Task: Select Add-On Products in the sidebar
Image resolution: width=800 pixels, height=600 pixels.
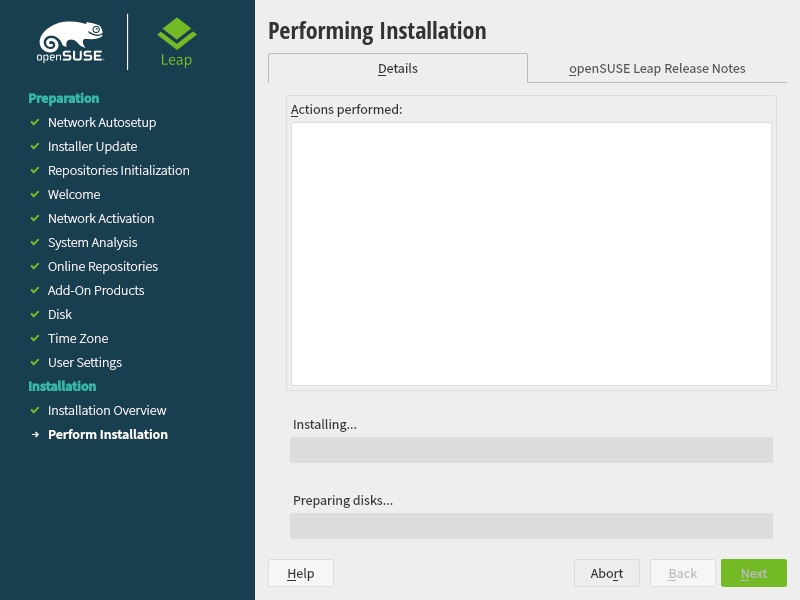Action: click(96, 290)
